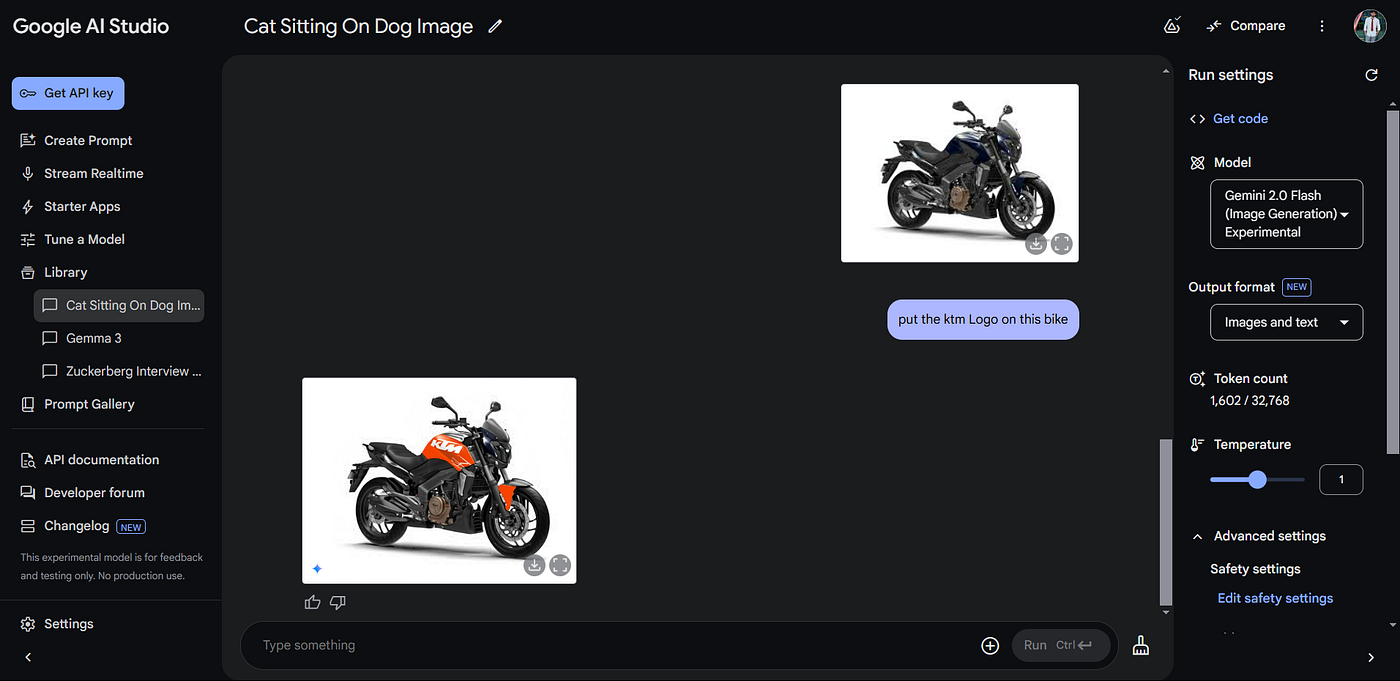1400x681 pixels.
Task: Collapse the left sidebar with the arrow
Action: (x=28, y=657)
